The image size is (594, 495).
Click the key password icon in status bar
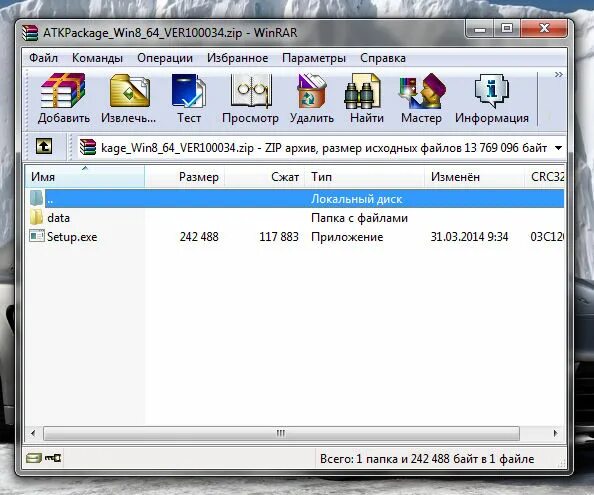tap(53, 458)
